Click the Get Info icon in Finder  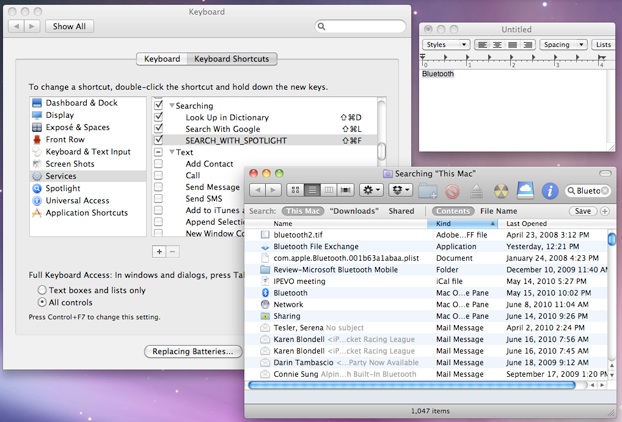tap(550, 191)
